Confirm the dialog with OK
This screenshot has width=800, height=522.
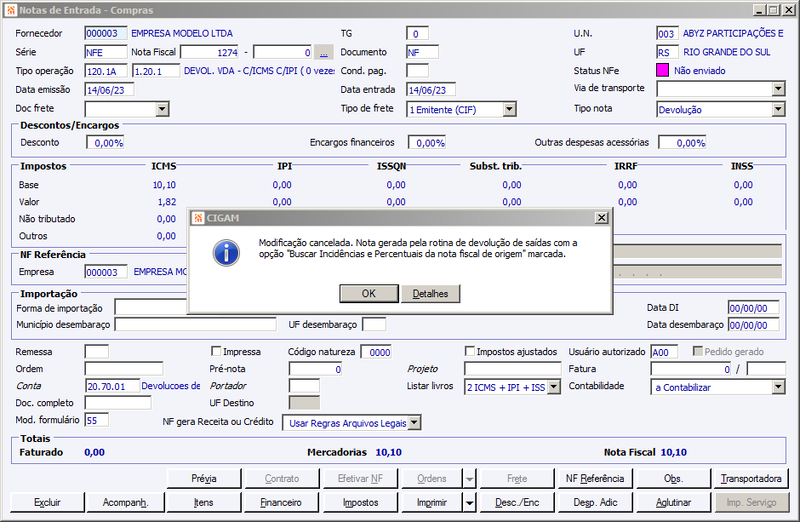tap(368, 293)
